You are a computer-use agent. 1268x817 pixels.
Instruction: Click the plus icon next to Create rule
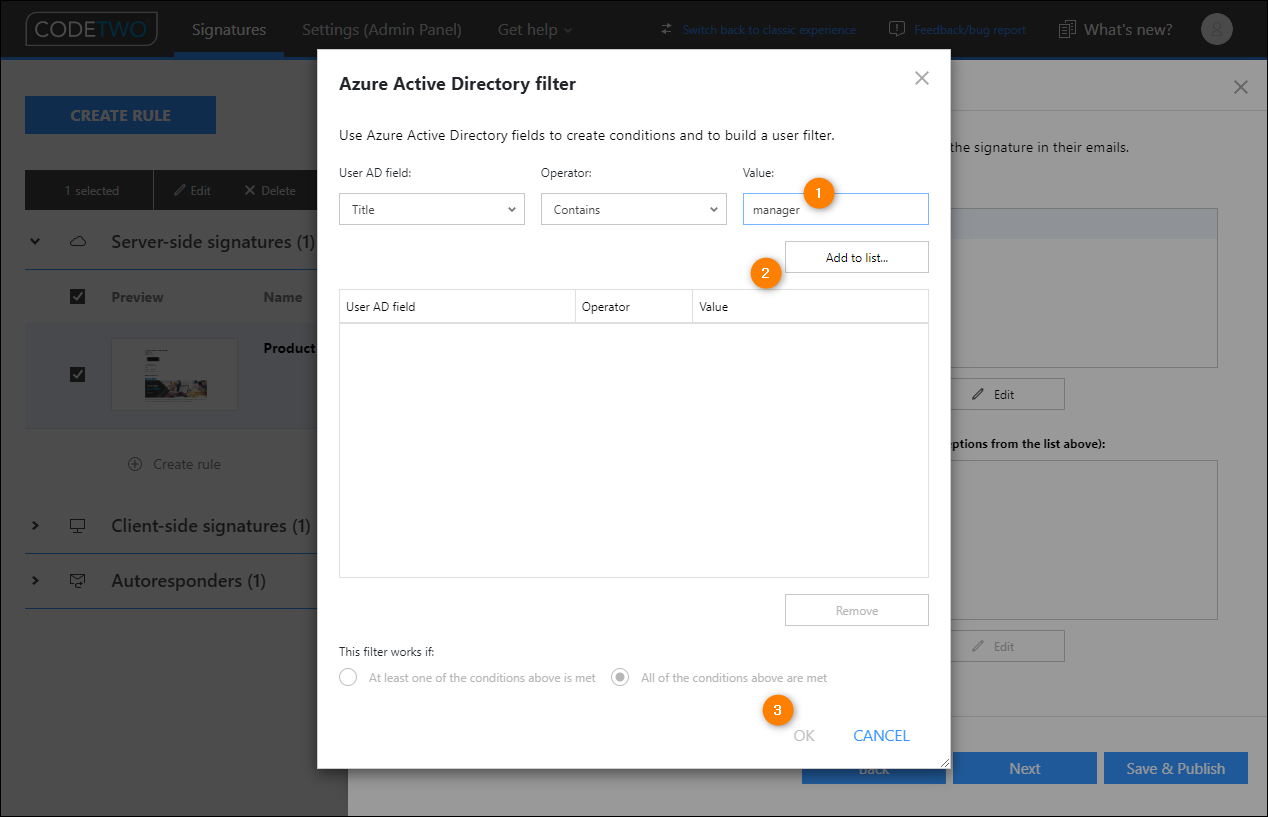coord(135,464)
